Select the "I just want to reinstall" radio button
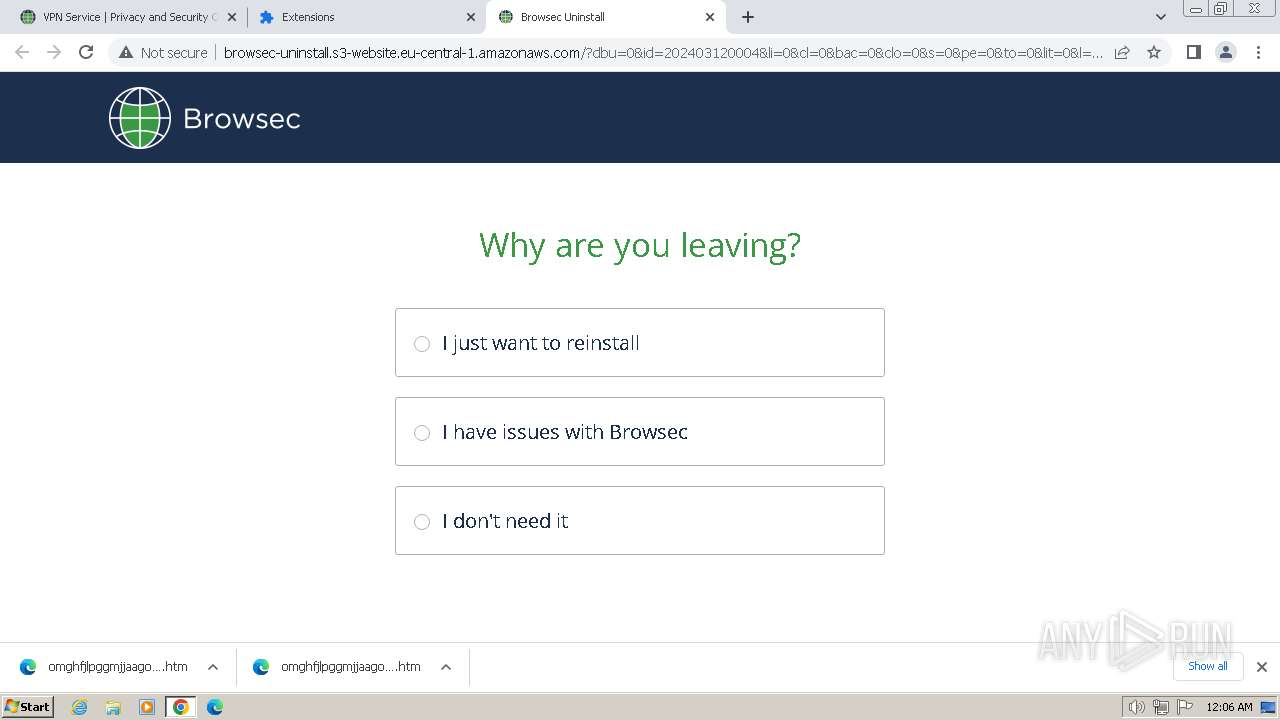This screenshot has width=1280, height=720. click(422, 343)
